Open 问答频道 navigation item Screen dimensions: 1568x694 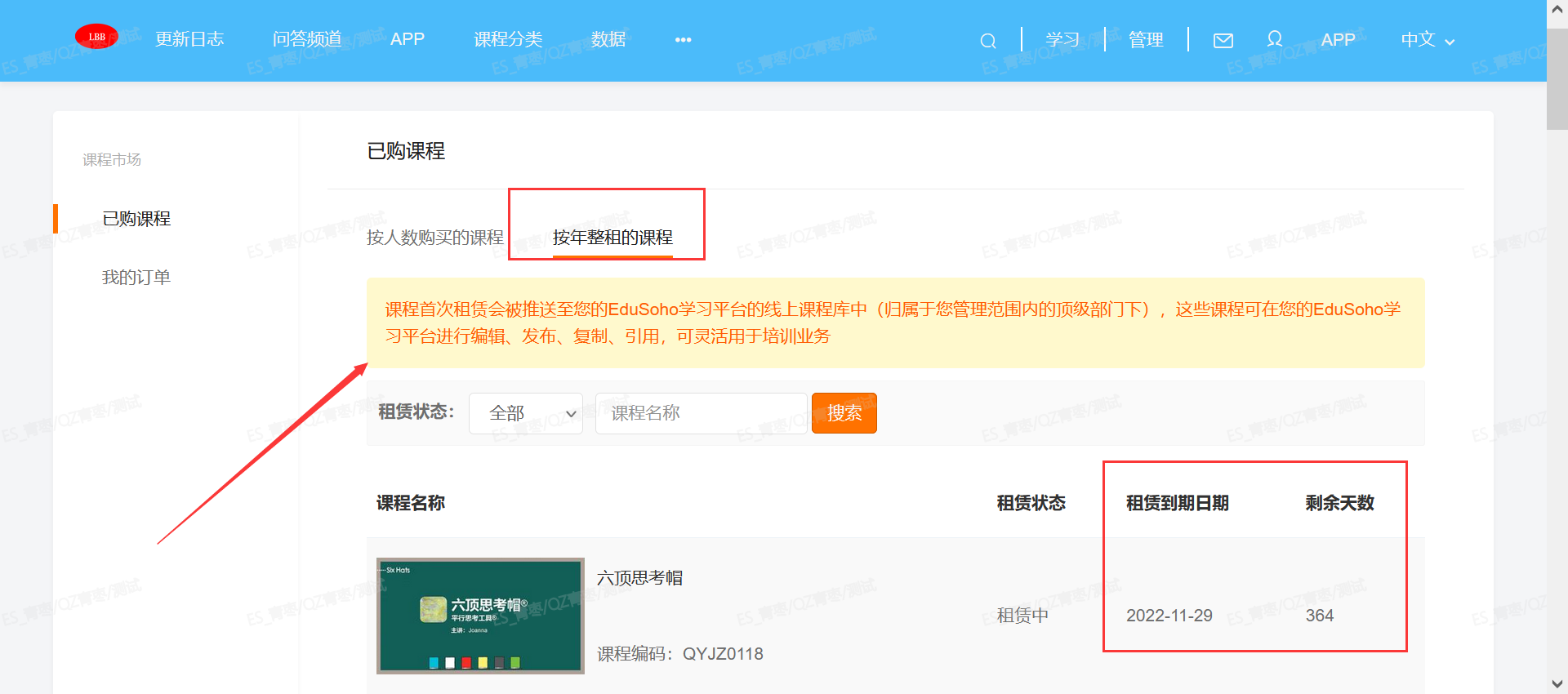point(307,39)
